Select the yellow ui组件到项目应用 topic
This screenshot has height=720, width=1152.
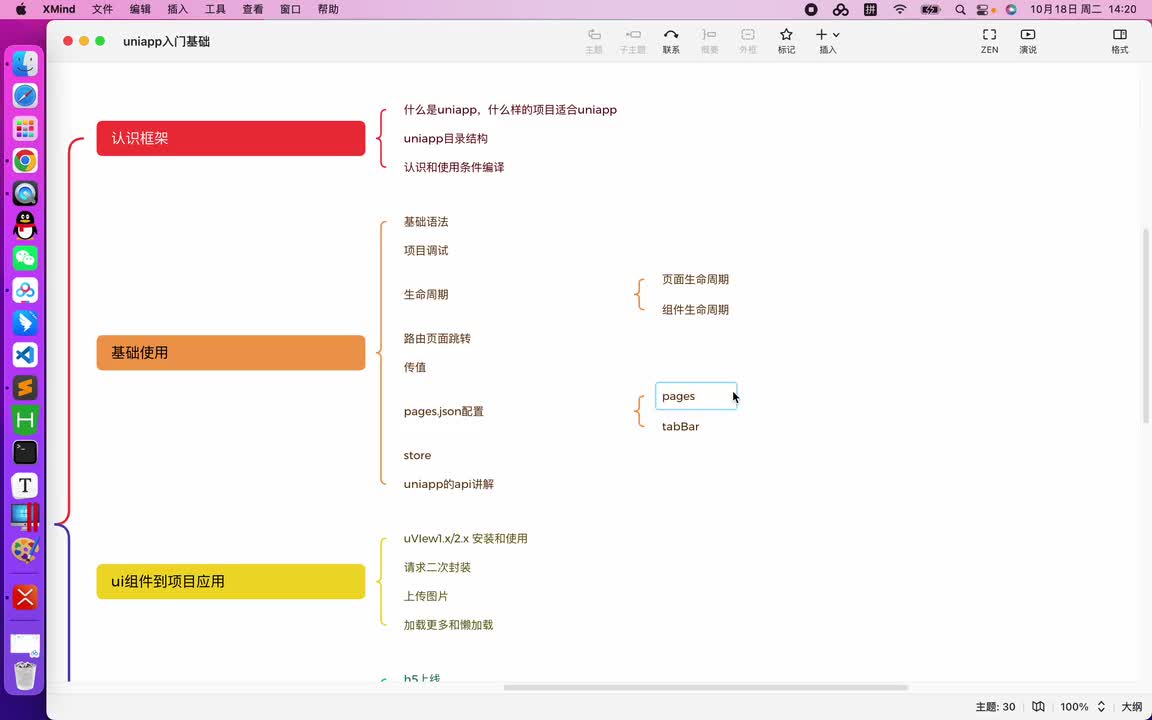[231, 581]
